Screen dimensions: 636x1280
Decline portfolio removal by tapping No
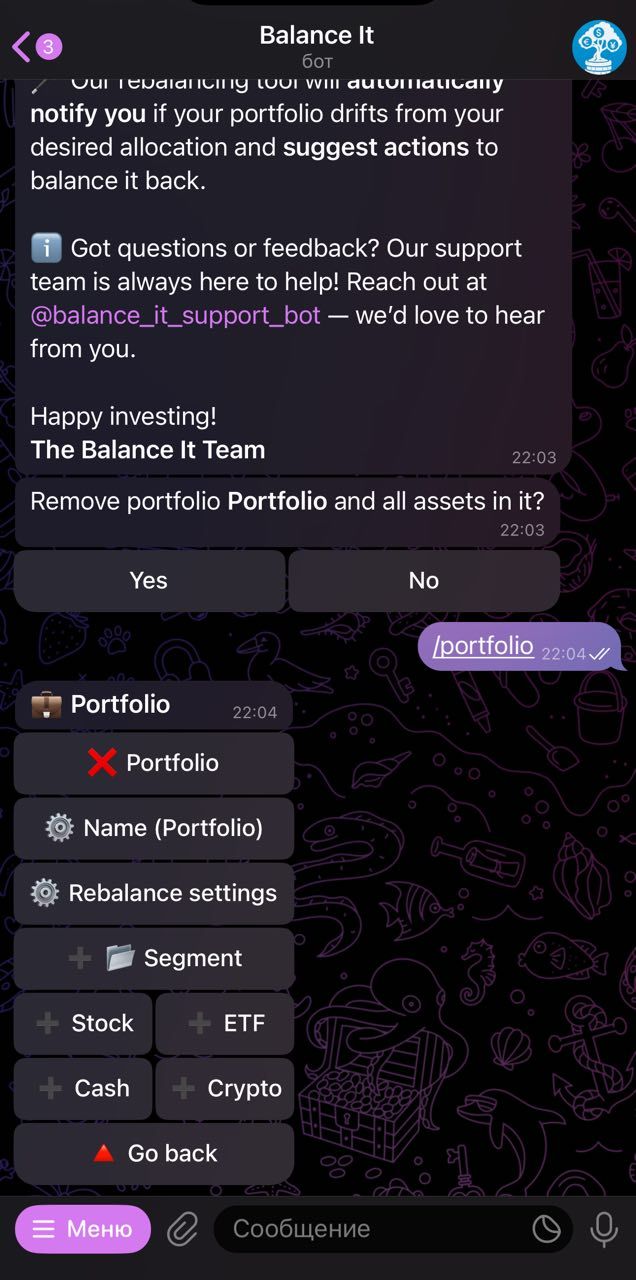[423, 580]
